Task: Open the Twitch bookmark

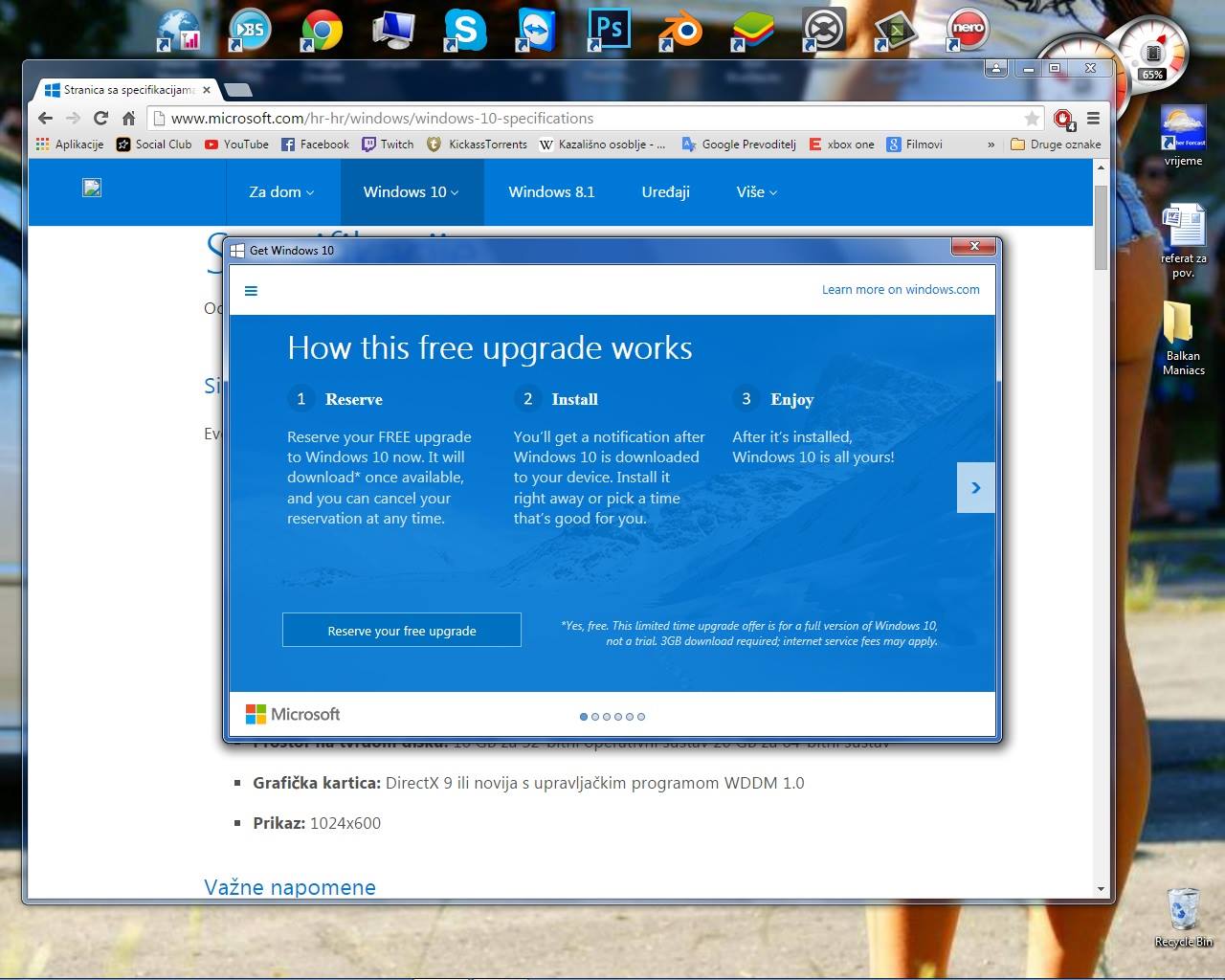Action: click(388, 145)
